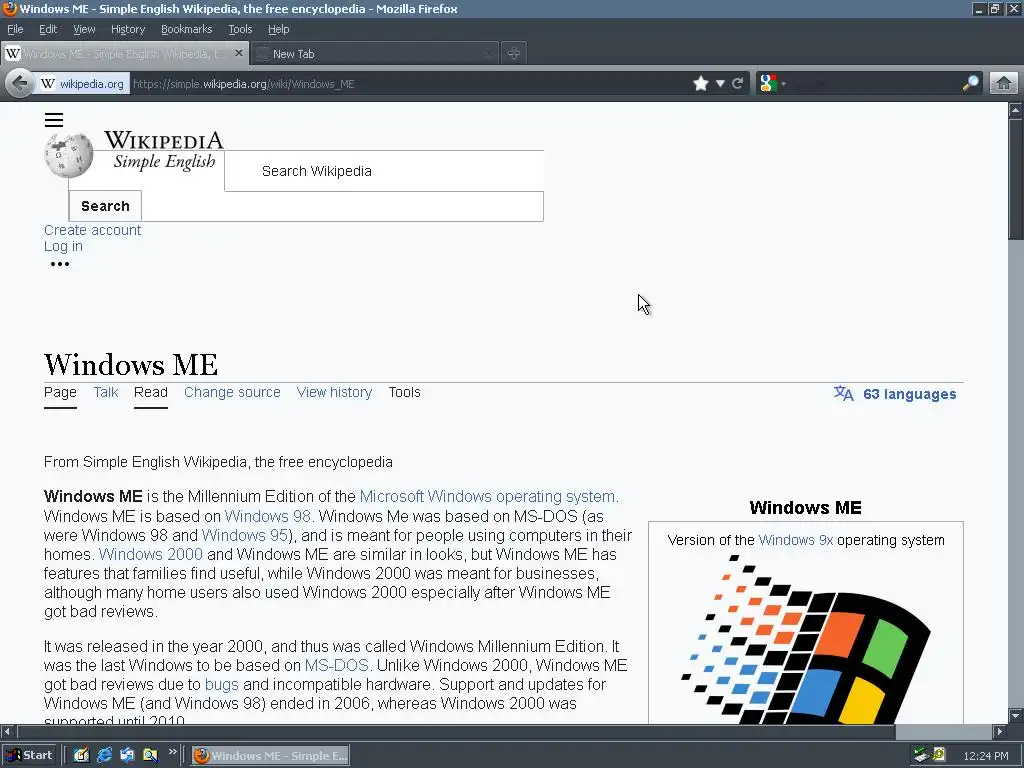The height and width of the screenshot is (768, 1024).
Task: Launch Internet Explorer from quick launch
Action: click(x=104, y=756)
